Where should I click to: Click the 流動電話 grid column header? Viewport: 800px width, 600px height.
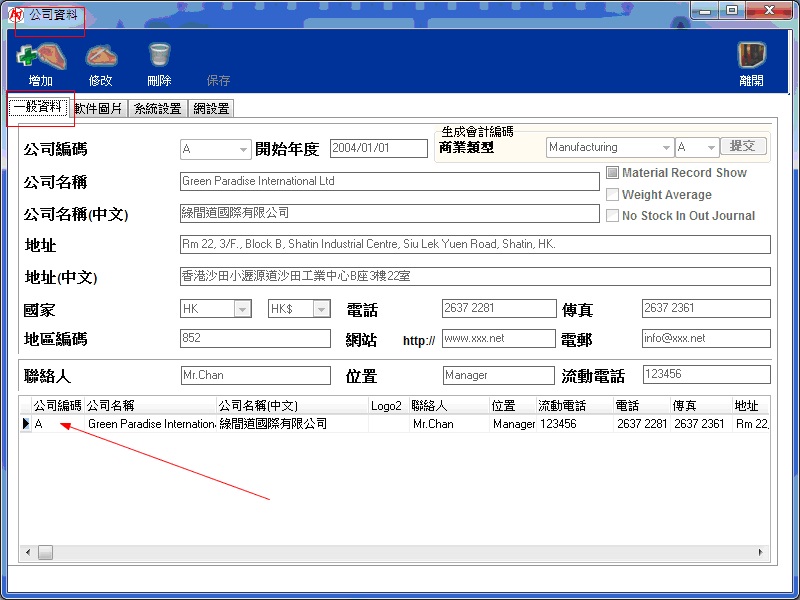[x=574, y=406]
